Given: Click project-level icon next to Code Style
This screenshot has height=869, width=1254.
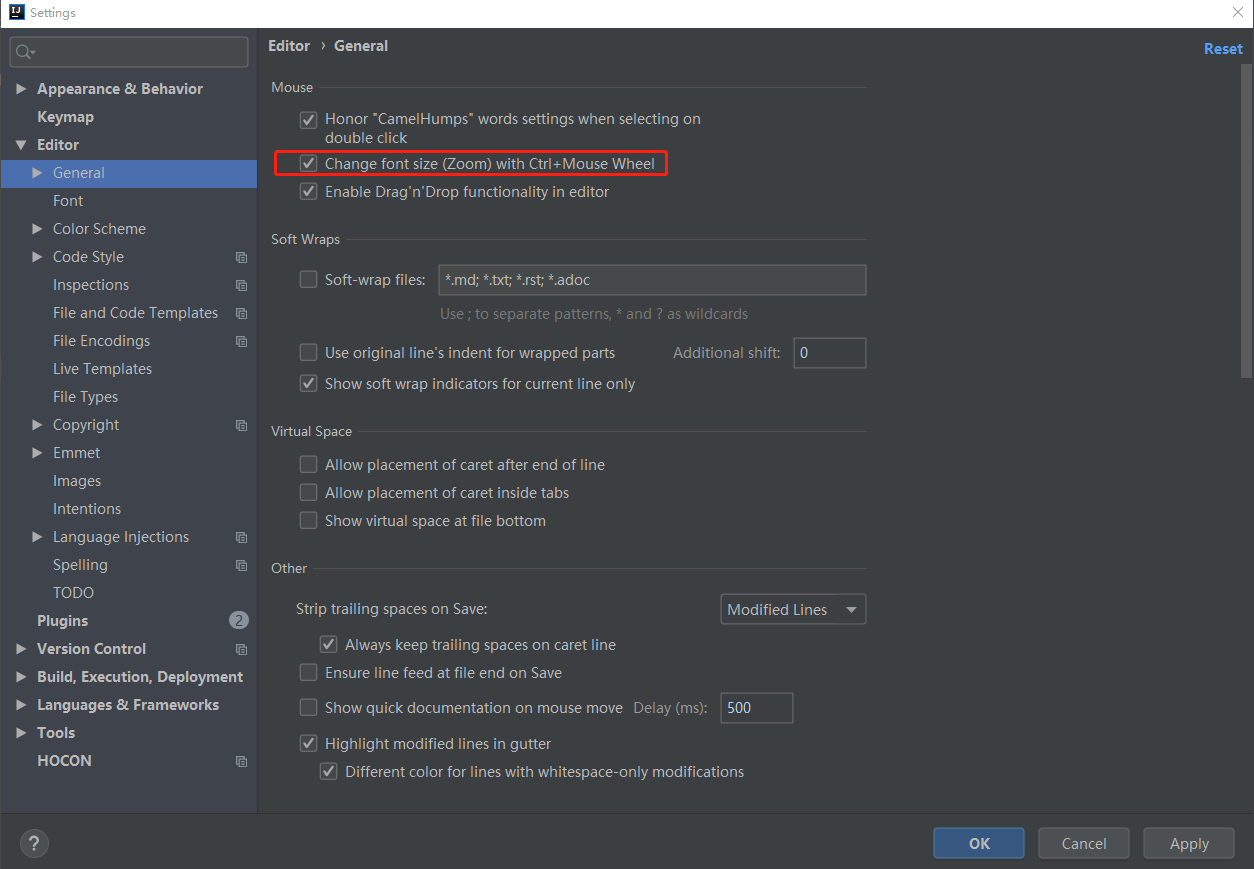Looking at the screenshot, I should coord(241,257).
